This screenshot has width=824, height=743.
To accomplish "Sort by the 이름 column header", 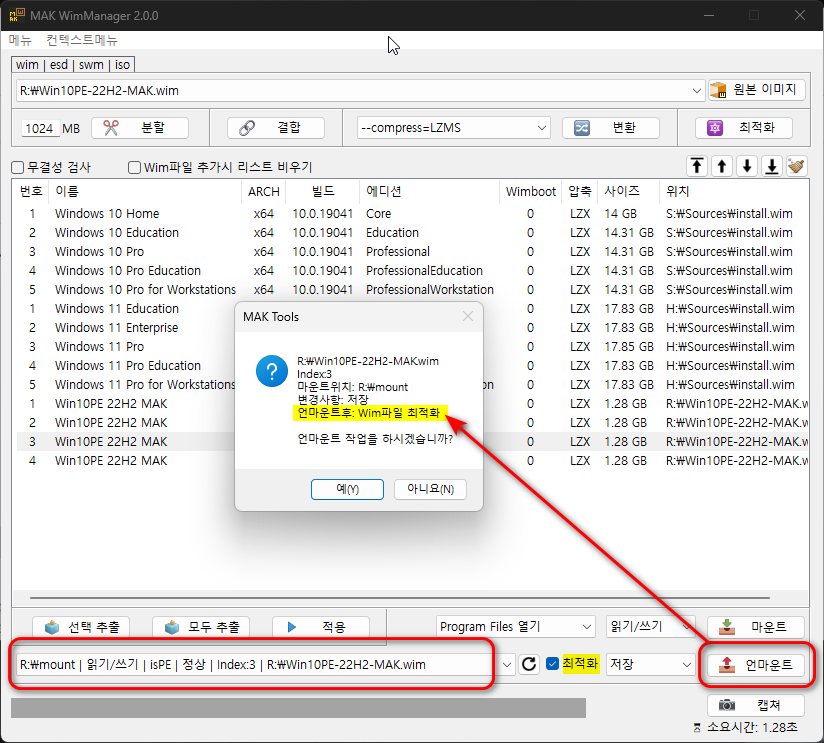I will click(x=145, y=191).
